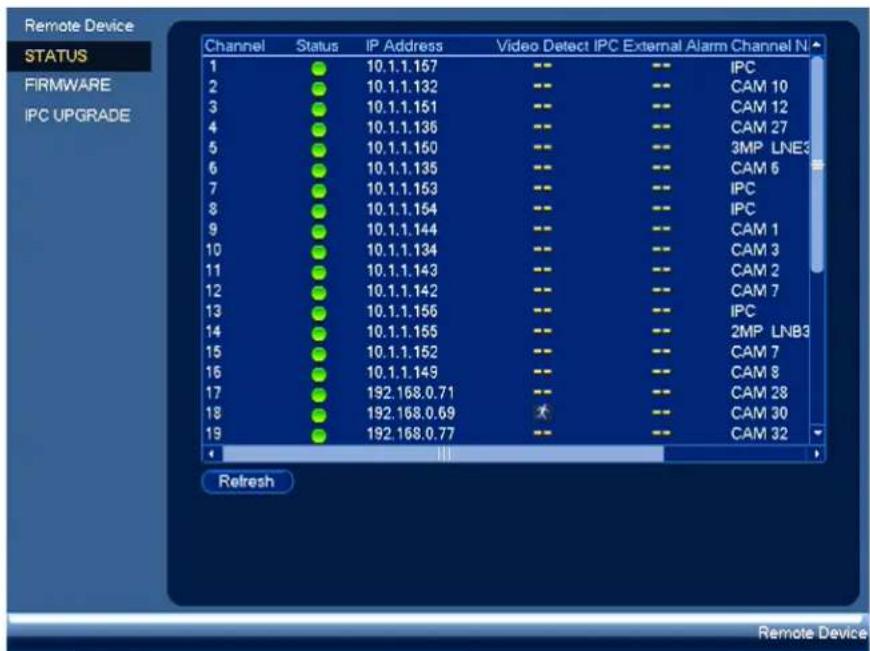Select IP address 192.168.0.77

(x=411, y=433)
